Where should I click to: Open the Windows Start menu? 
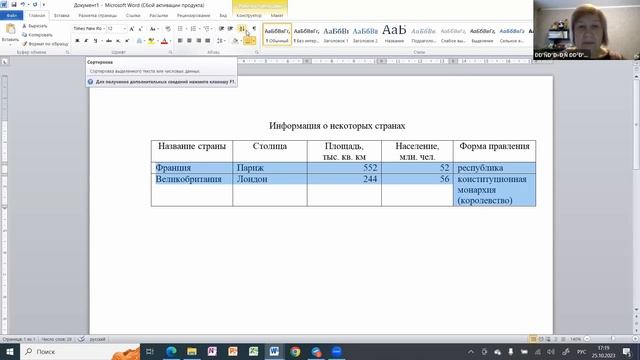(9, 351)
